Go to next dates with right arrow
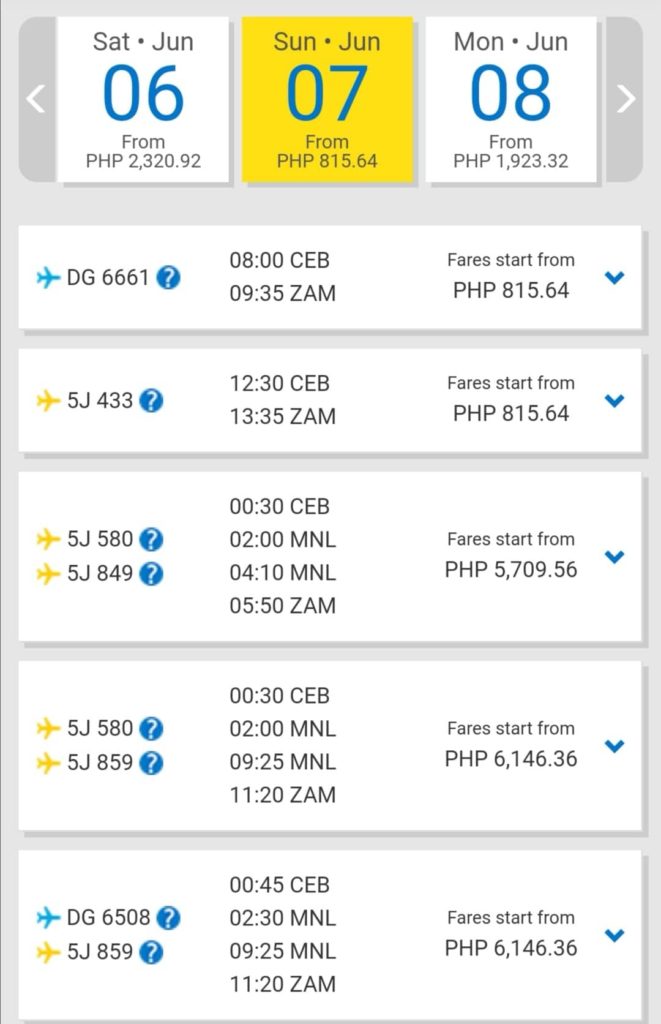The image size is (661, 1024). 625,99
